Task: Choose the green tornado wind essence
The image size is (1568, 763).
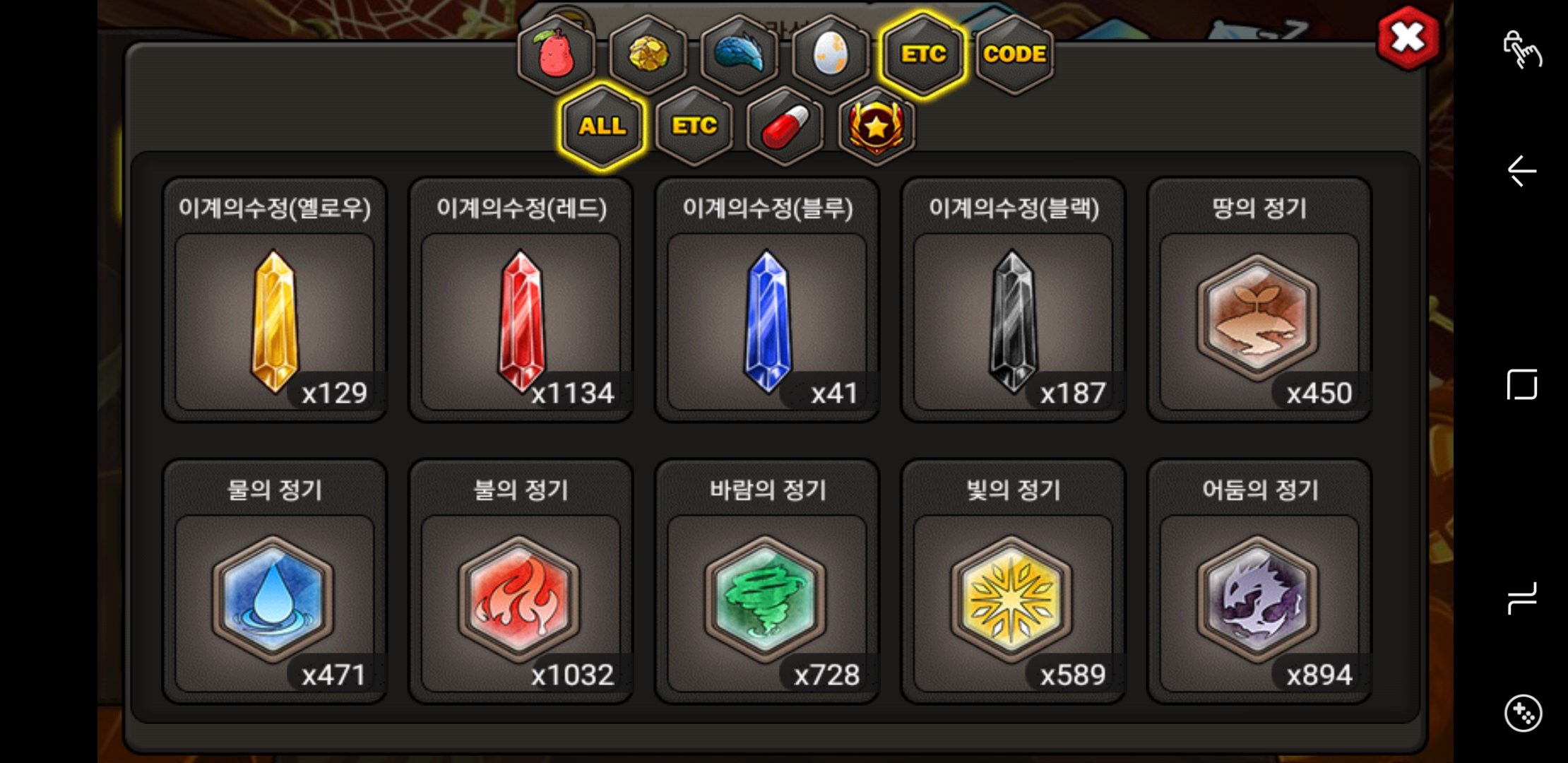Action: [767, 582]
